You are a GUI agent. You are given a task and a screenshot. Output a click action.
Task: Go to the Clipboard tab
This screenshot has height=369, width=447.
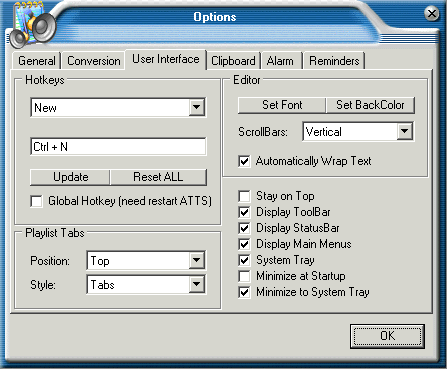click(233, 61)
